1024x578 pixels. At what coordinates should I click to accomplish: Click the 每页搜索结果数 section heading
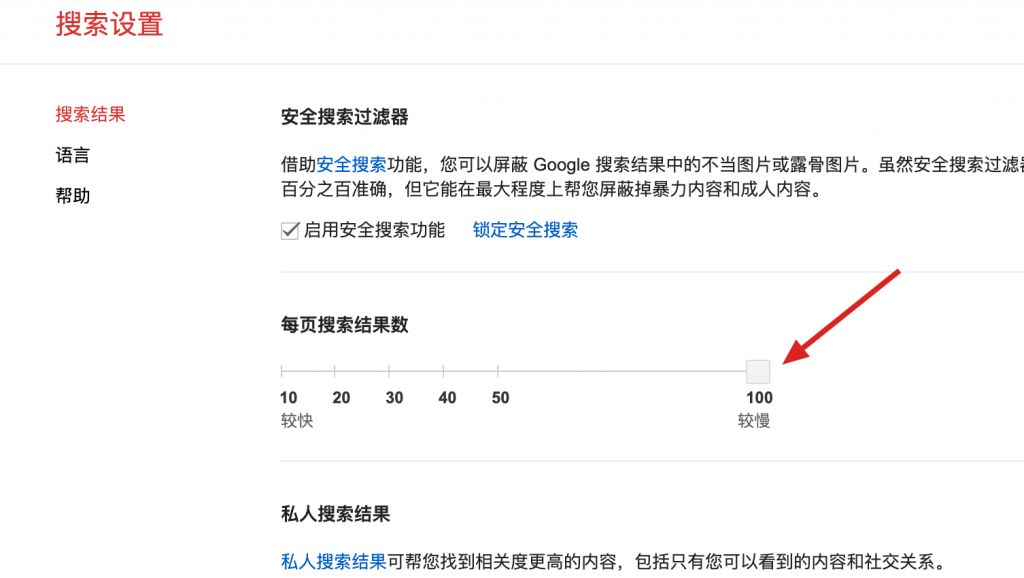click(345, 325)
